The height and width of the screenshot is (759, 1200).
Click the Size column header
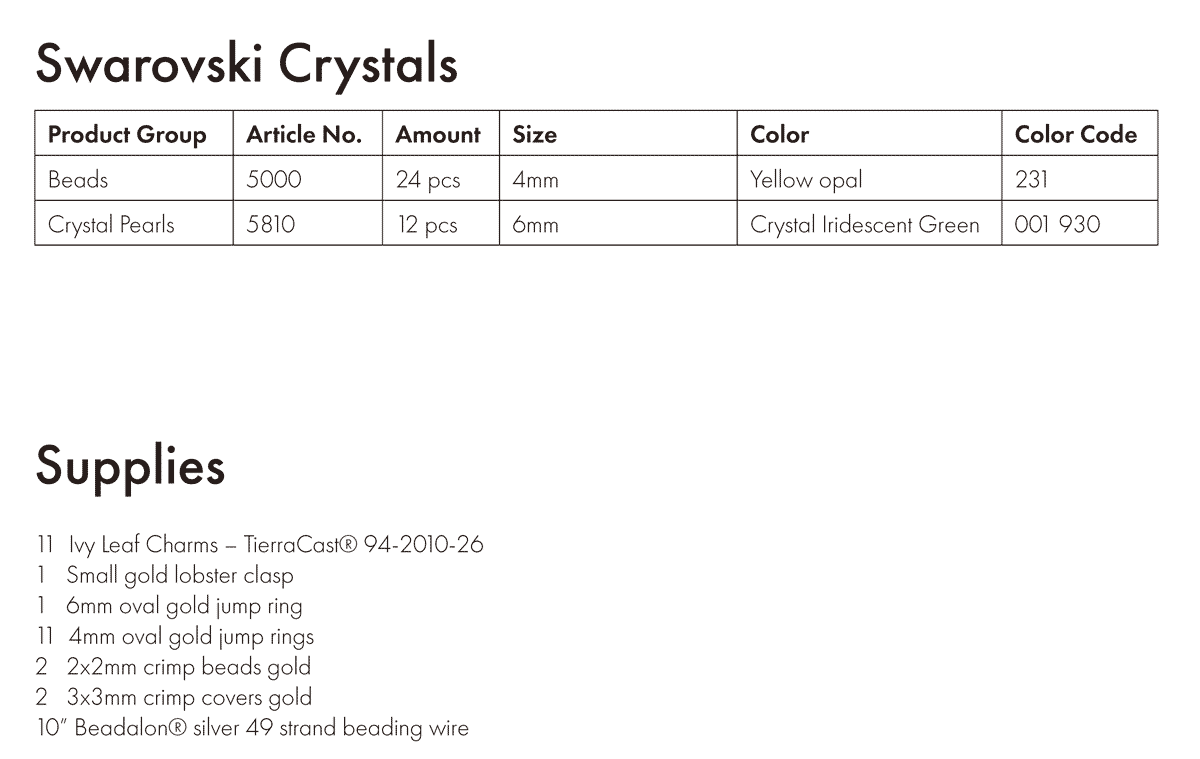[619, 133]
